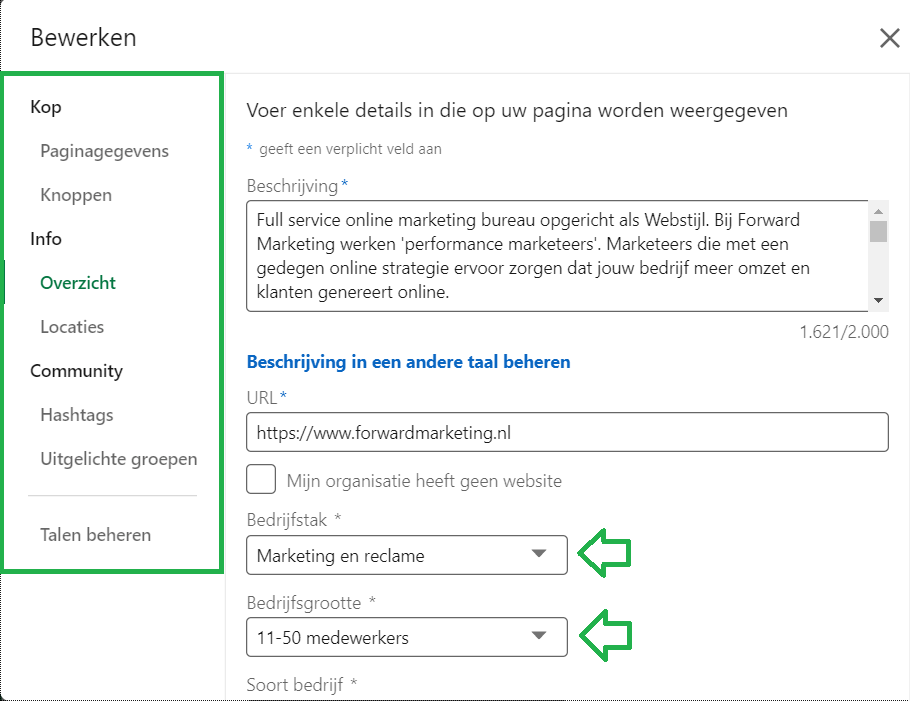Image resolution: width=910 pixels, height=701 pixels.
Task: Click the scroll-up arrow on the Beschrijving box
Action: click(x=879, y=210)
